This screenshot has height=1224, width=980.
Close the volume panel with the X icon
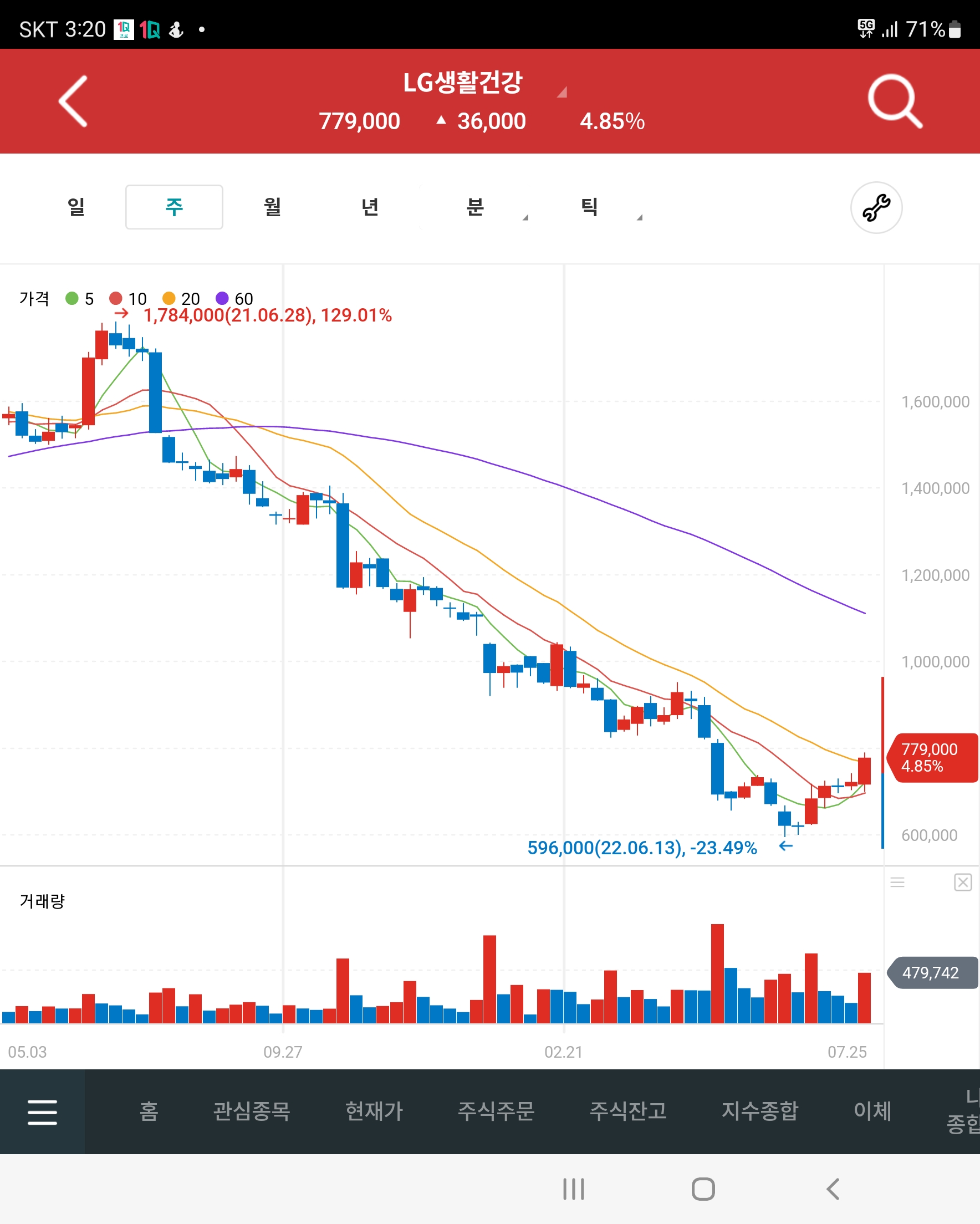pos(962,882)
